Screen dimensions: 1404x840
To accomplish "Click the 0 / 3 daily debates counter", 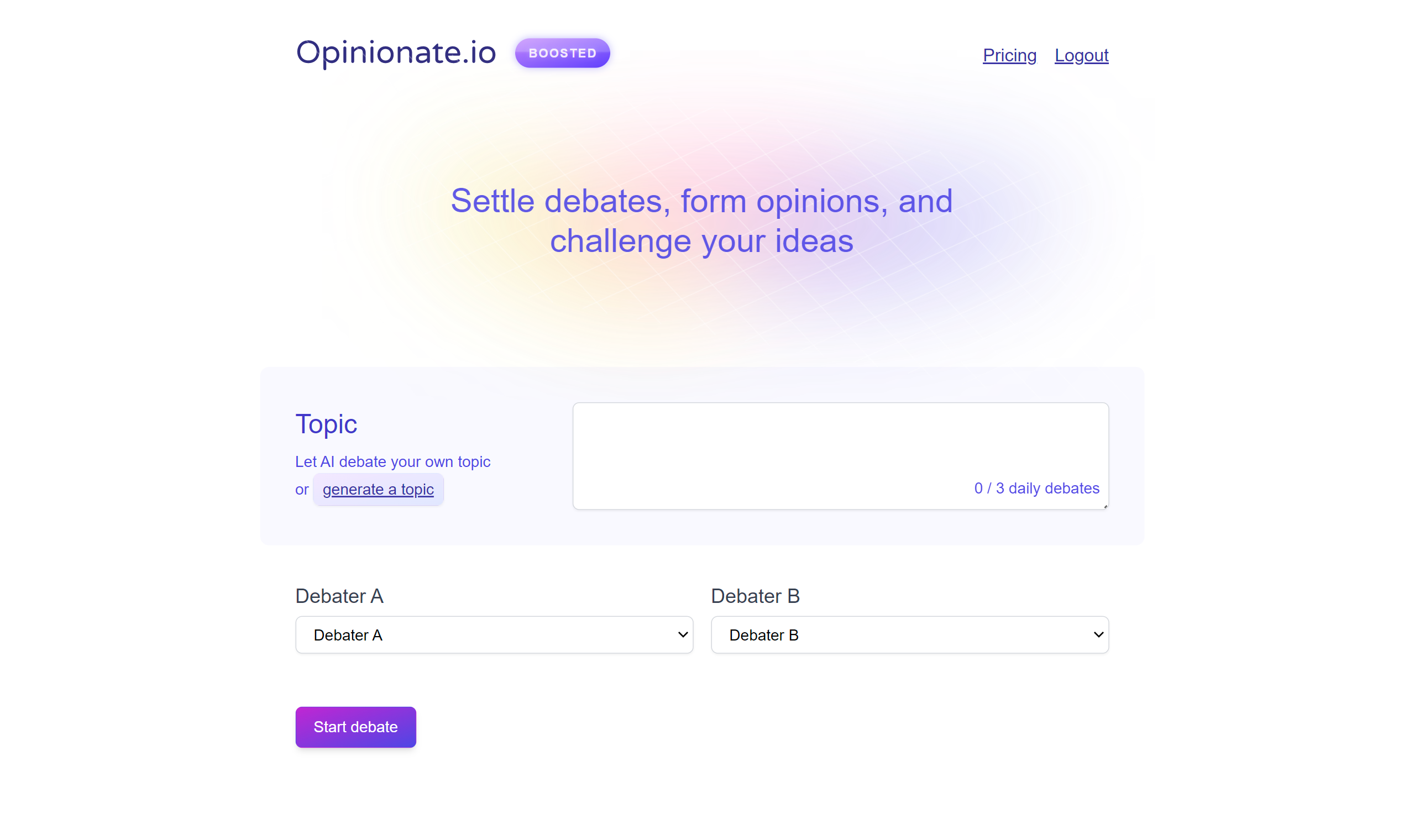I will tap(1036, 488).
